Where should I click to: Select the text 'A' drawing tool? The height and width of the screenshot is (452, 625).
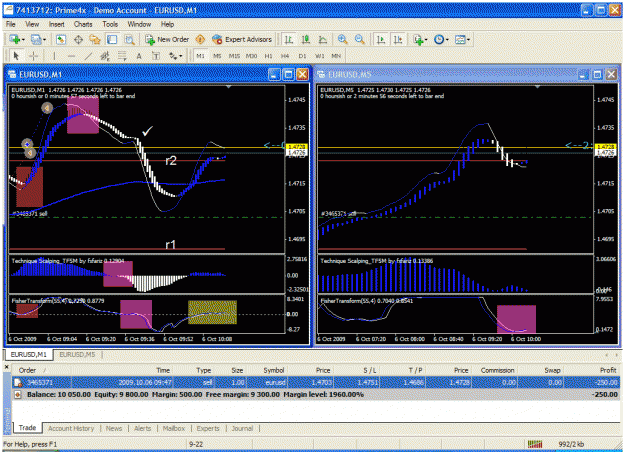coord(139,56)
